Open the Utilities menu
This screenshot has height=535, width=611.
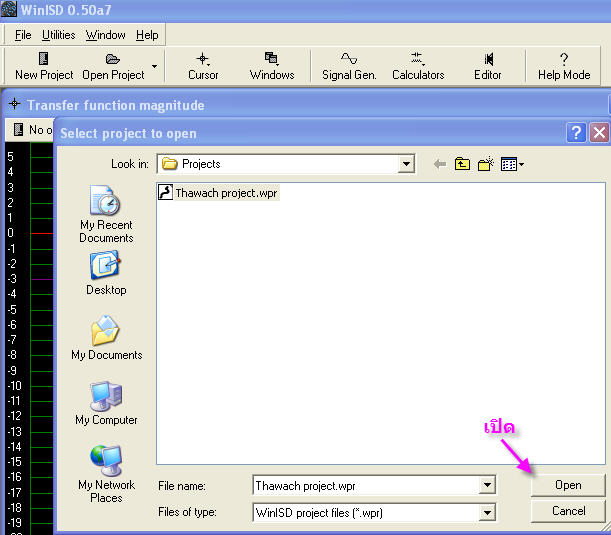click(58, 35)
